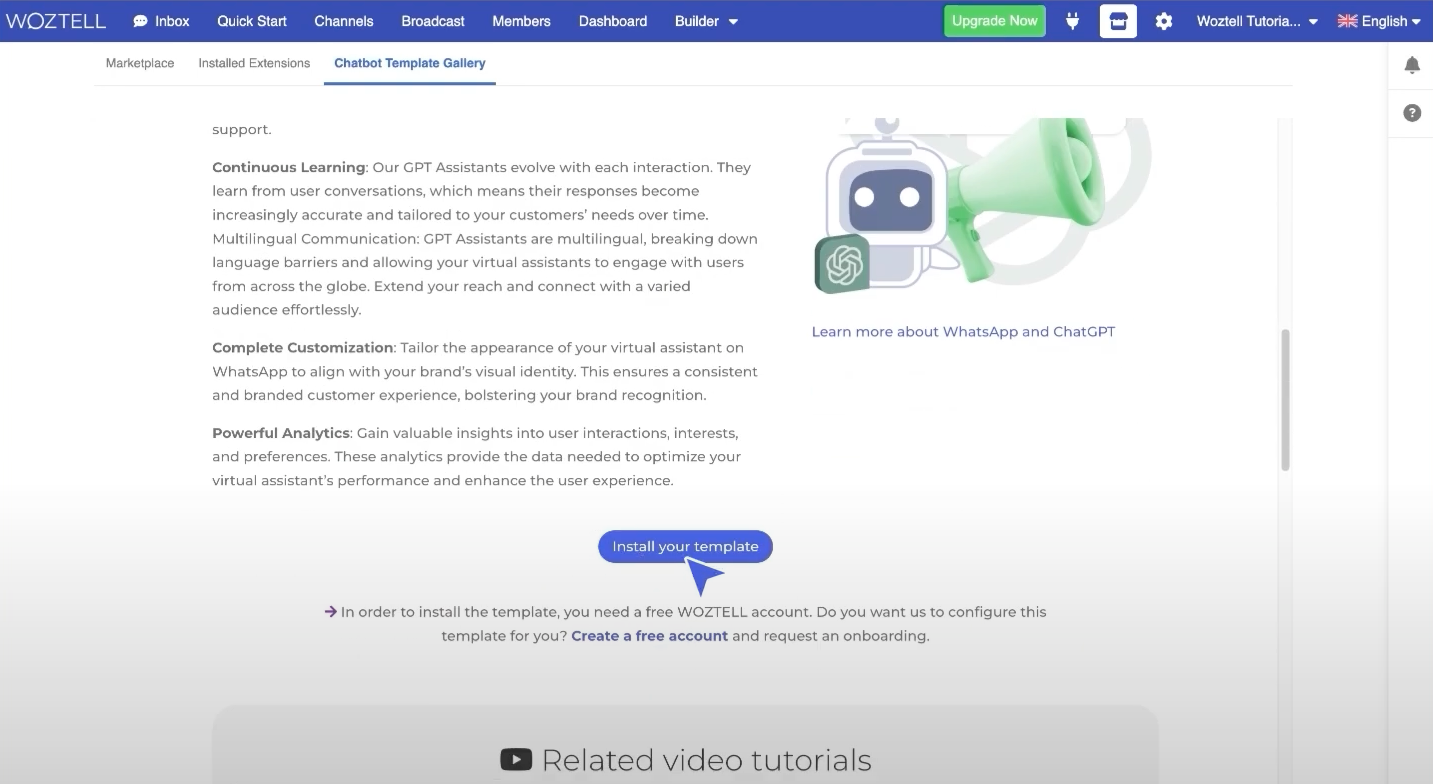Select the Chatbot Template Gallery tab

click(410, 63)
